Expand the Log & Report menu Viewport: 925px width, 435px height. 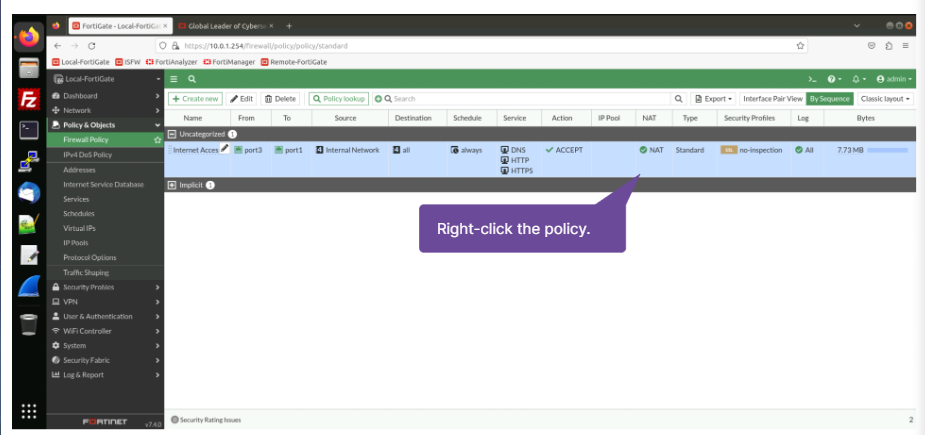pyautogui.click(x=104, y=375)
